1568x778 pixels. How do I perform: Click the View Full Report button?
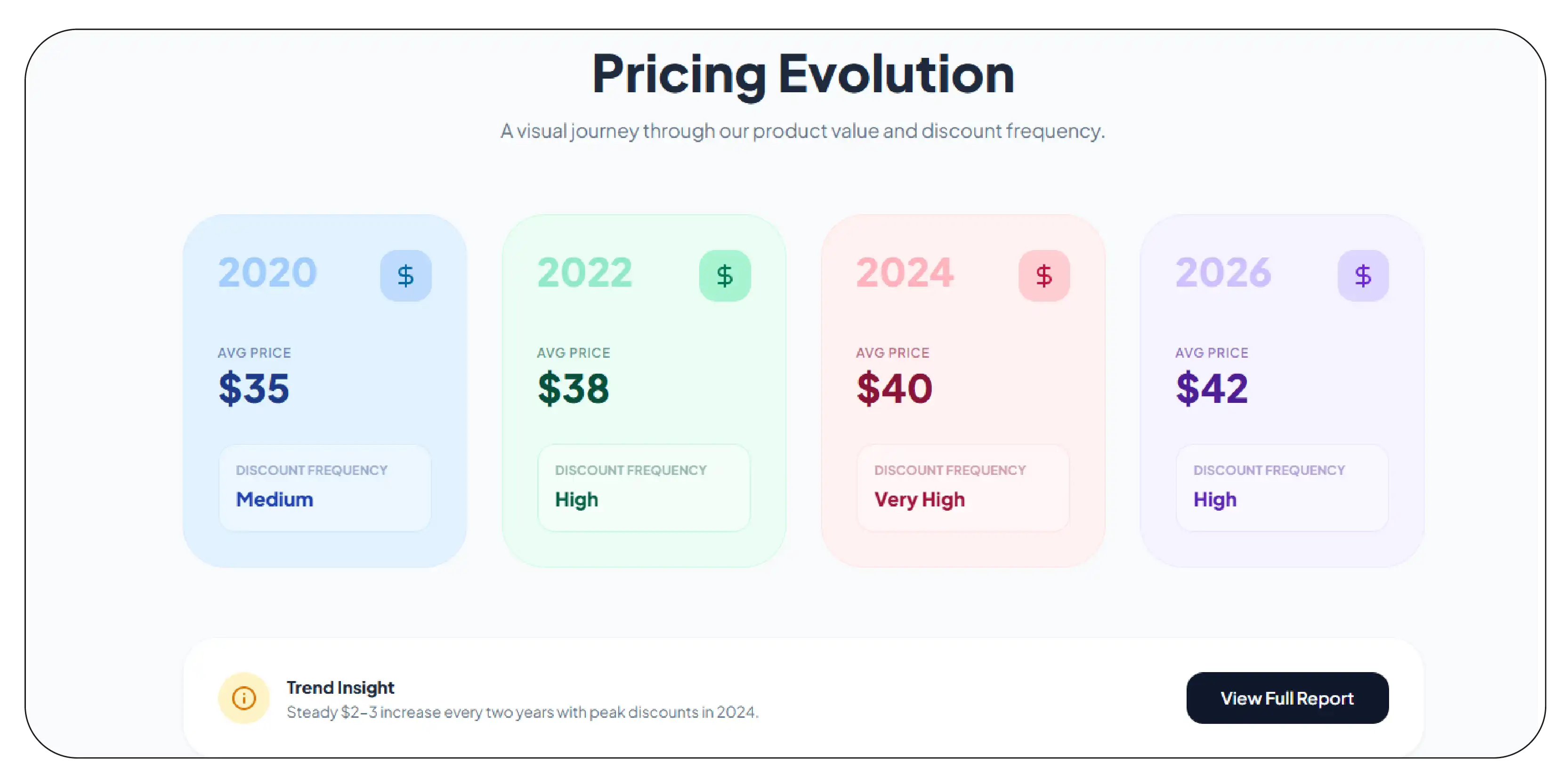click(1287, 698)
